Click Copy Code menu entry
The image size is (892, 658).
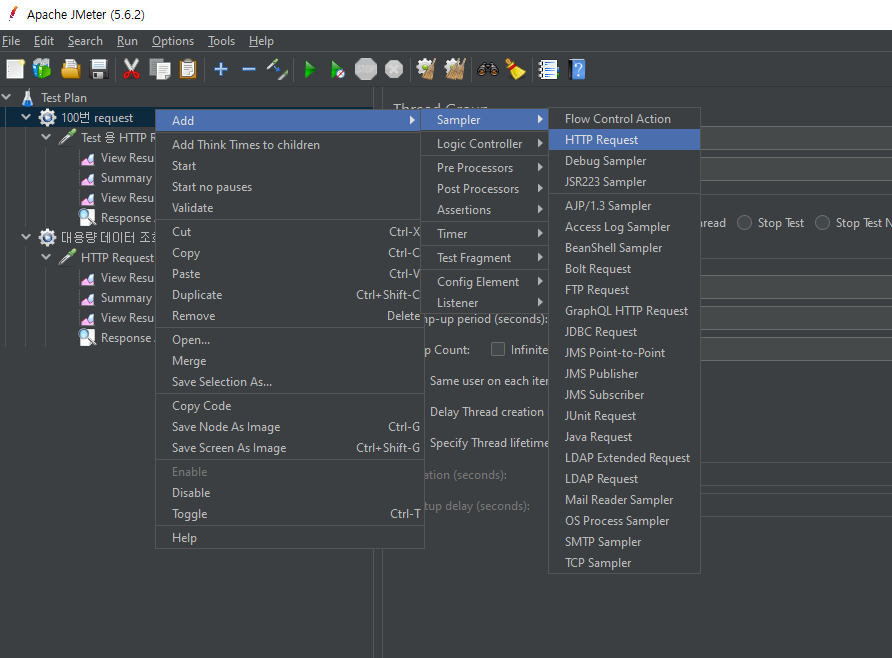(x=290, y=405)
